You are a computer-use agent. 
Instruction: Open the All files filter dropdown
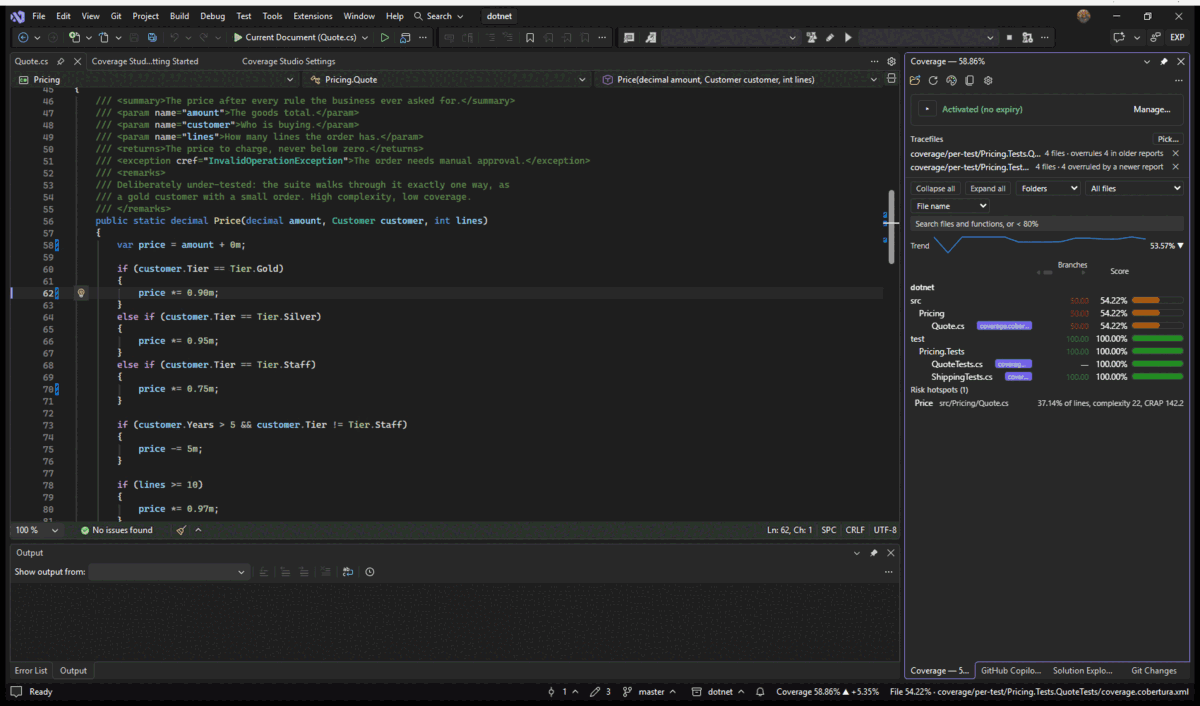[x=1135, y=188]
